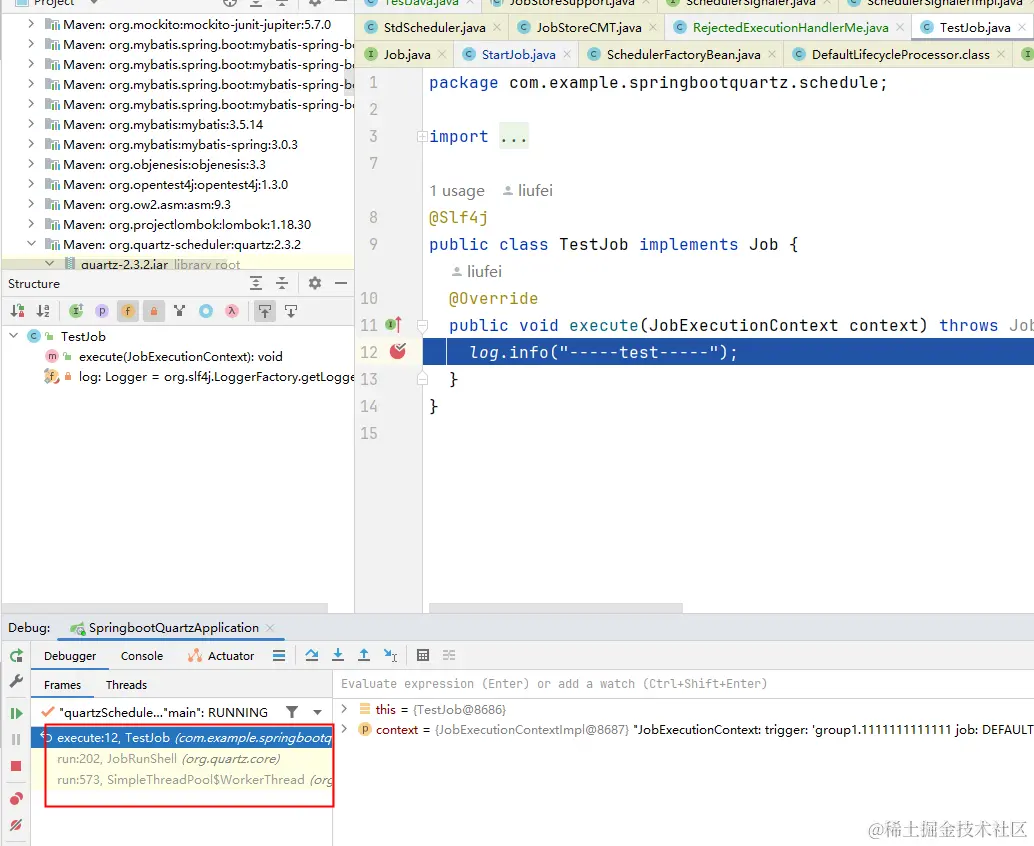1034x846 pixels.
Task: Toggle Show Inherited members in Structure
Action: tap(76, 311)
